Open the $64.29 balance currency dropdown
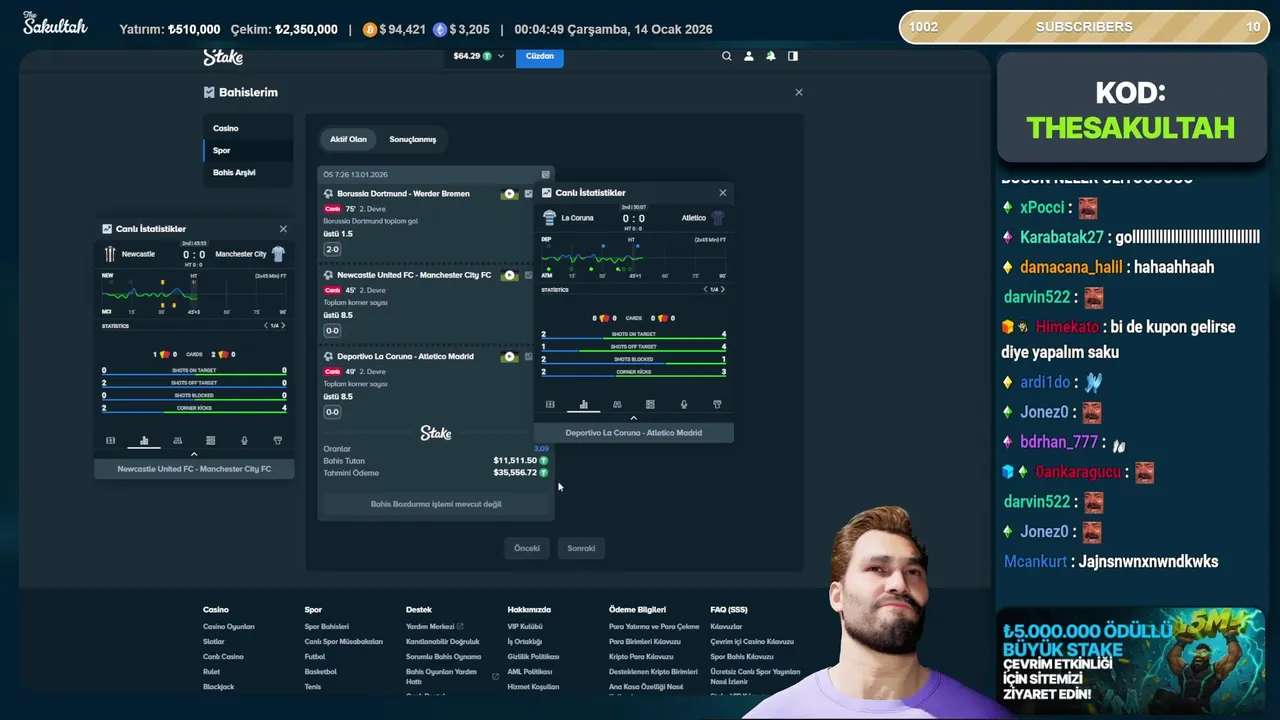The height and width of the screenshot is (720, 1280). point(479,56)
